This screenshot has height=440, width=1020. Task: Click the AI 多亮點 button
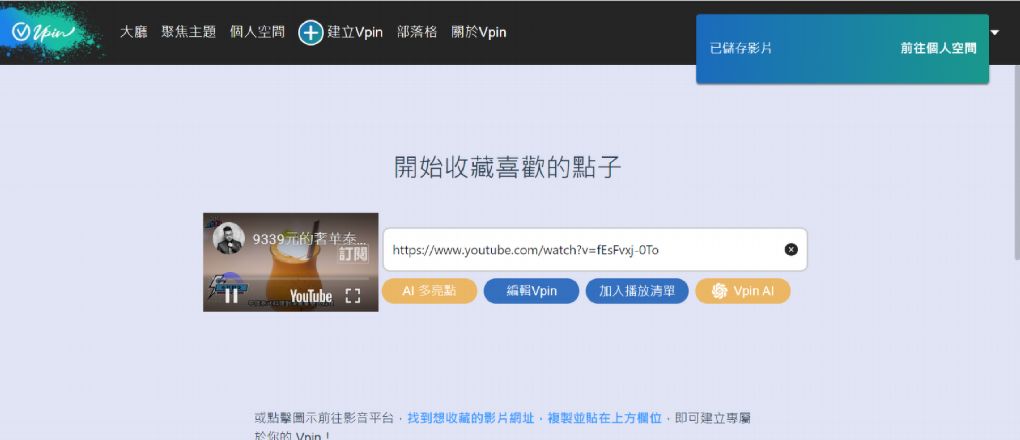pos(429,291)
